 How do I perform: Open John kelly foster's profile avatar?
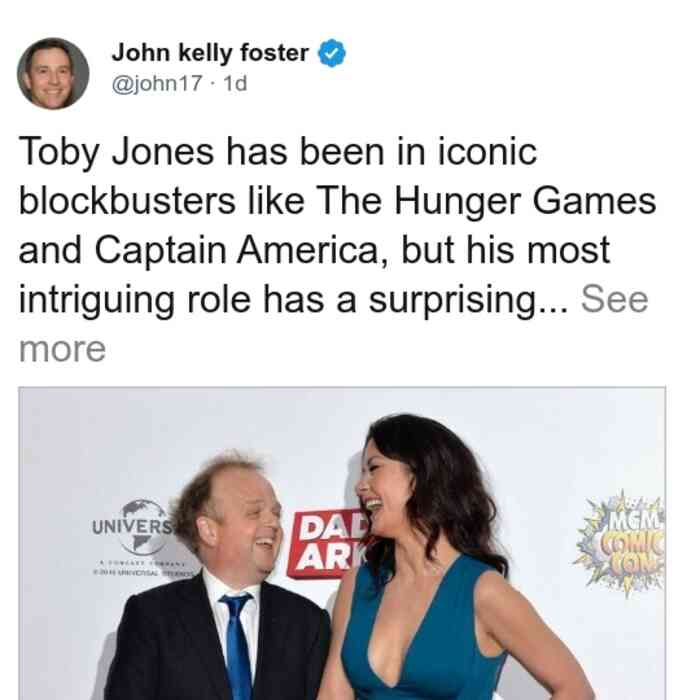pyautogui.click(x=53, y=73)
